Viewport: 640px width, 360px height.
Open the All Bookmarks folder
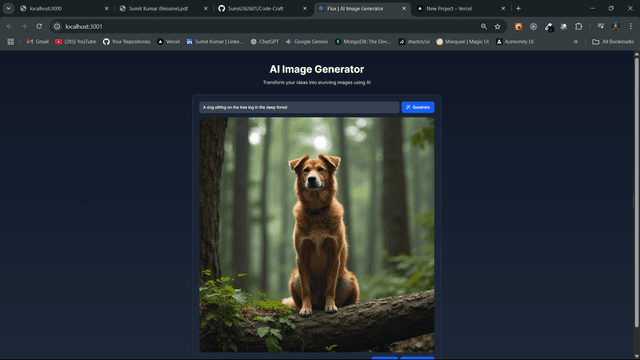pyautogui.click(x=613, y=42)
